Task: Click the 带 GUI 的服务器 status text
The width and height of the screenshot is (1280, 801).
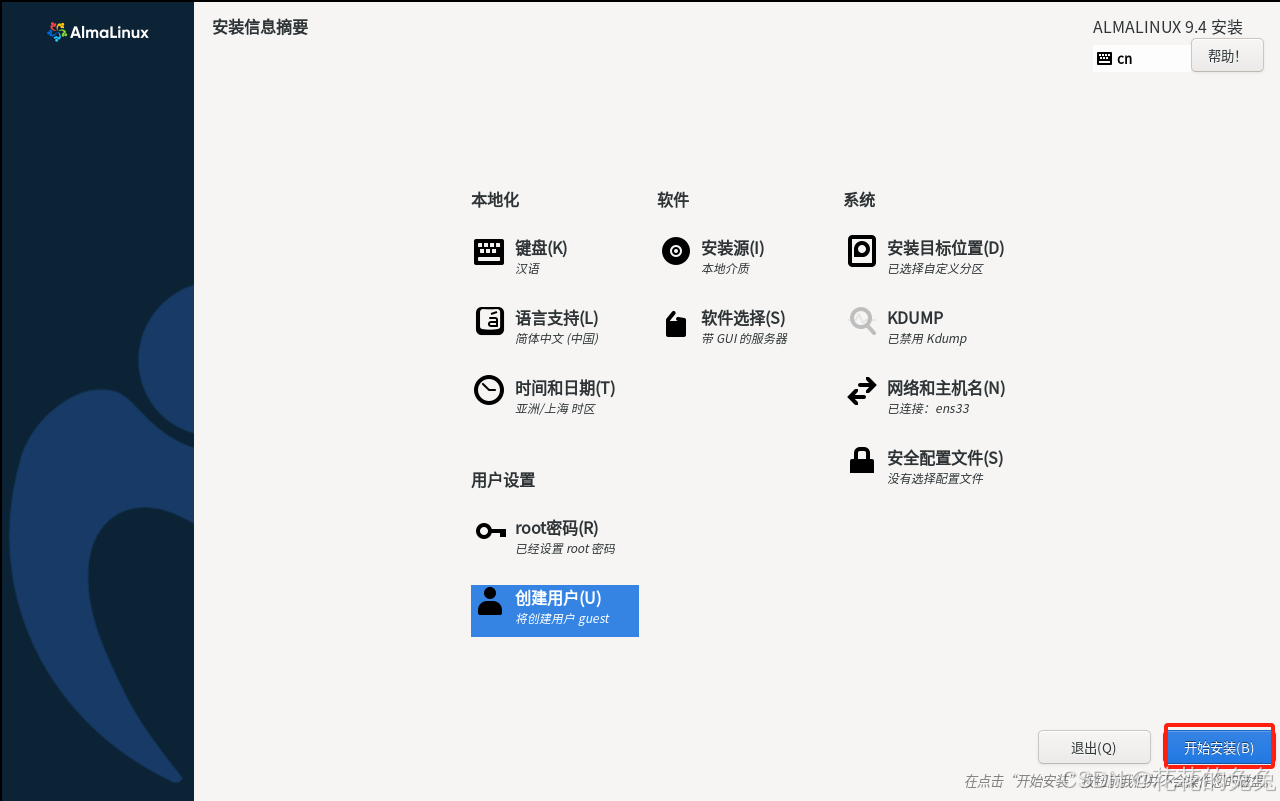Action: point(744,339)
